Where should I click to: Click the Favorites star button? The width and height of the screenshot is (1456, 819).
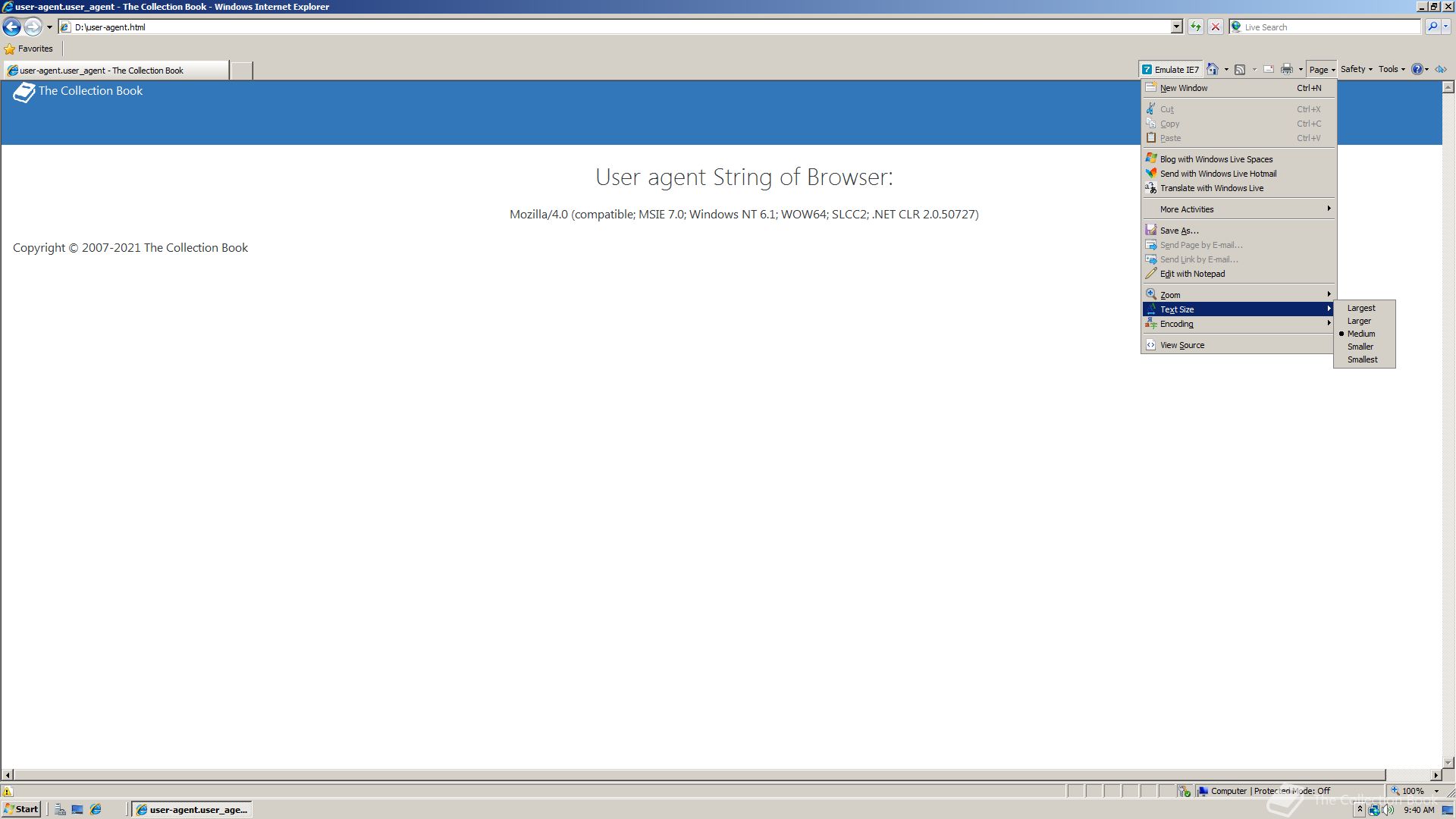29,49
